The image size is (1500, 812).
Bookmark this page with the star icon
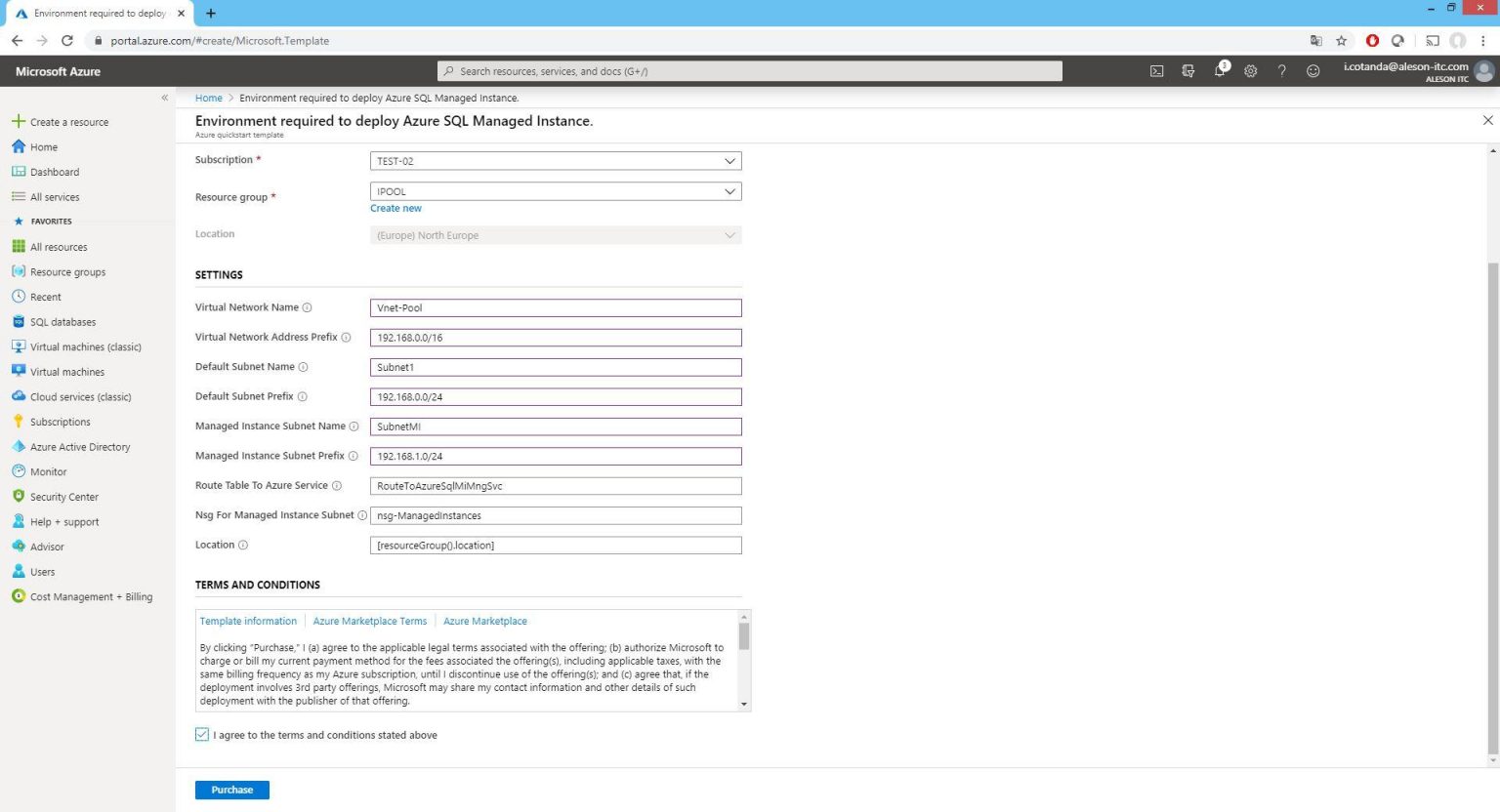click(1342, 41)
